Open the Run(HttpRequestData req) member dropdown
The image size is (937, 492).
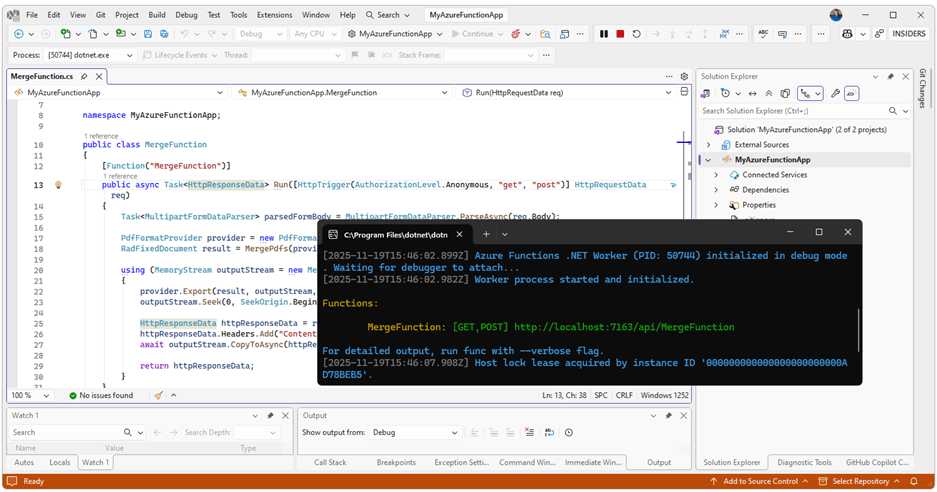click(567, 93)
